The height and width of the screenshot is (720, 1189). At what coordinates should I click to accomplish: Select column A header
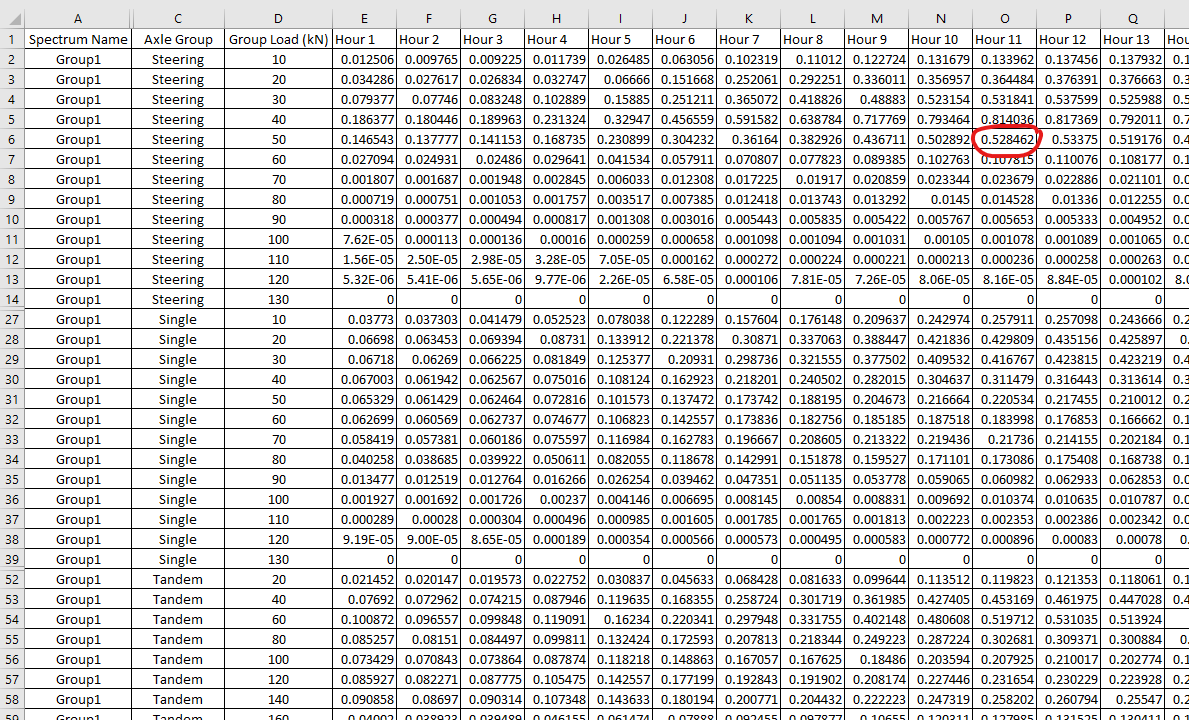pos(78,18)
